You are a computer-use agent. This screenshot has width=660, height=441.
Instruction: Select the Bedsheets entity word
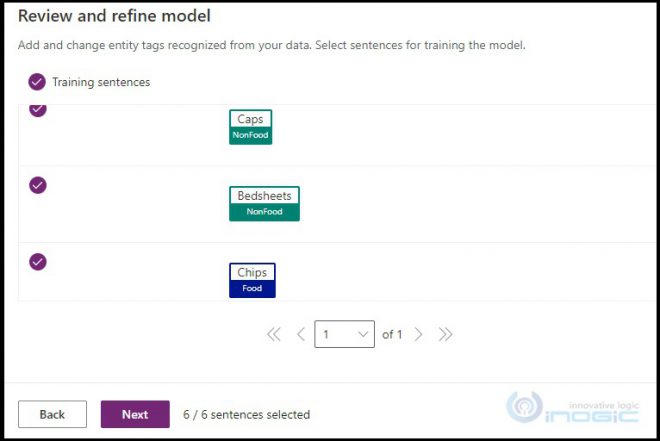coord(264,196)
